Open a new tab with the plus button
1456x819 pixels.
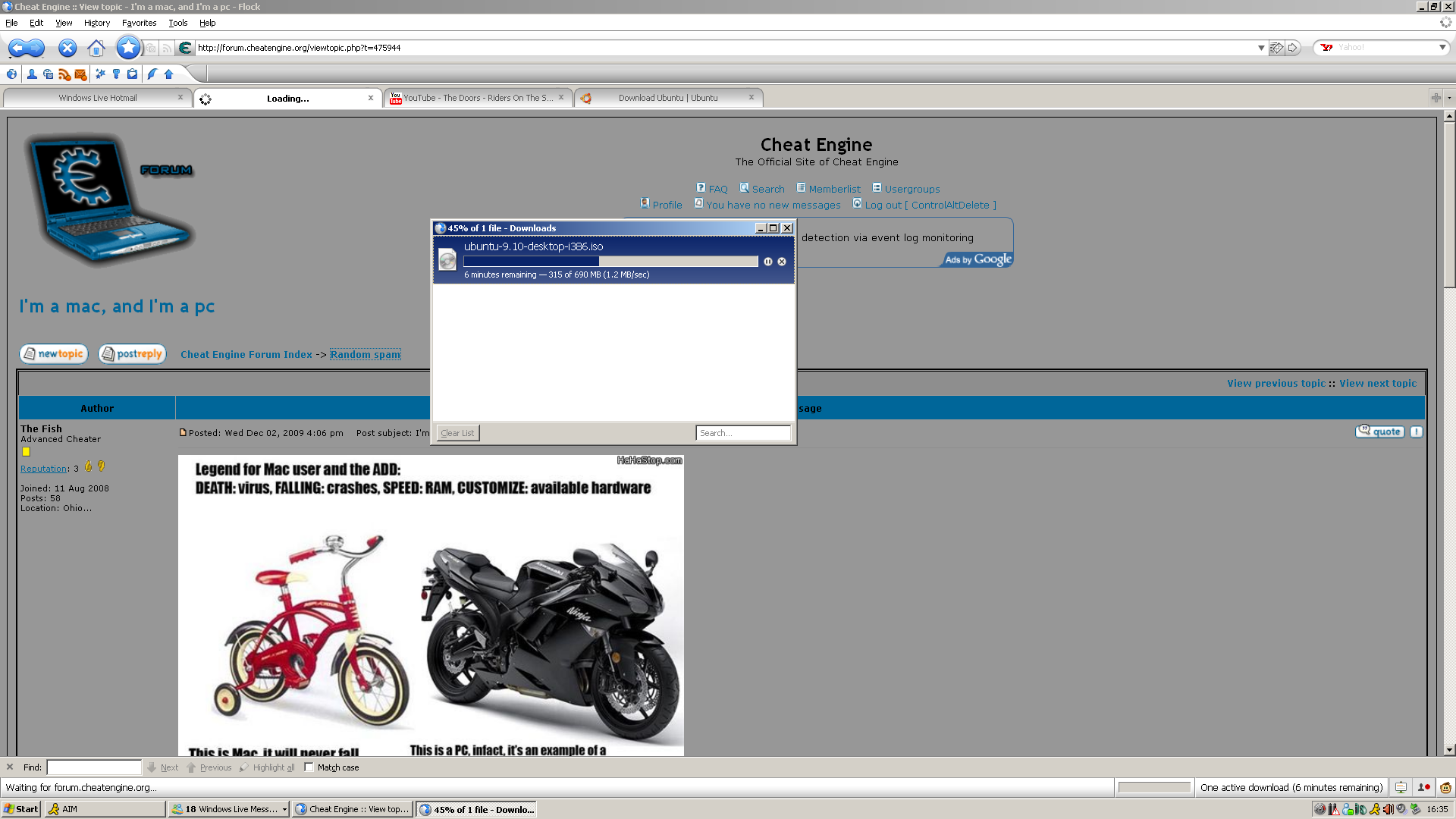pos(1436,98)
